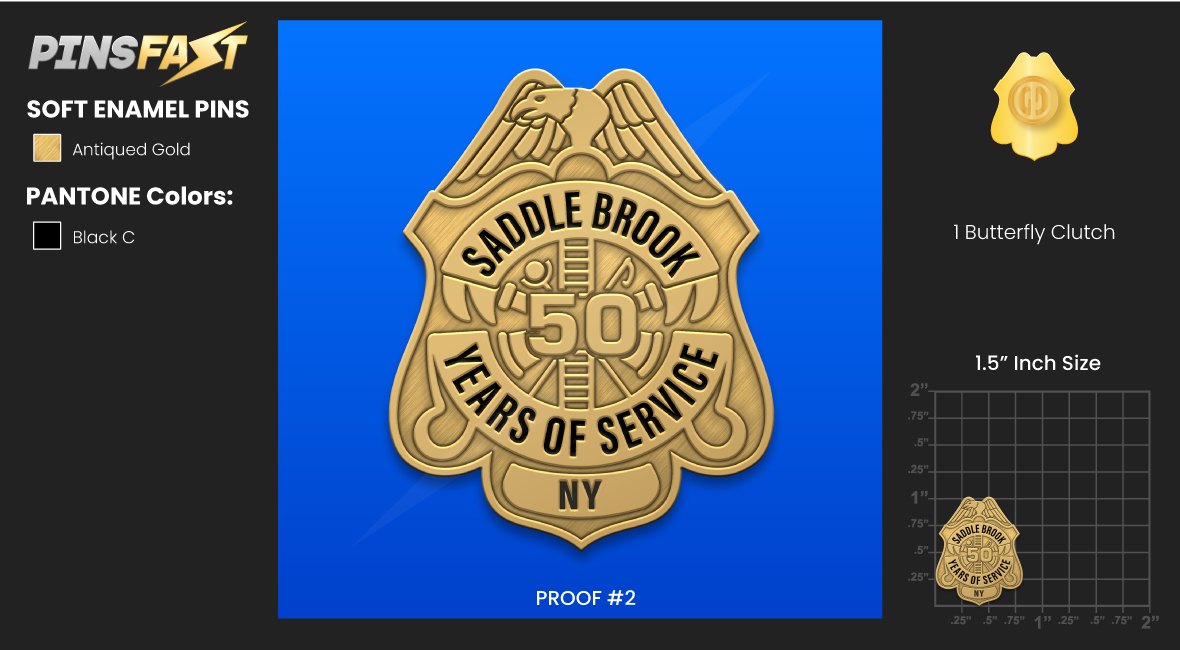Click the PROOF #2 label
The height and width of the screenshot is (650, 1180).
click(x=585, y=598)
